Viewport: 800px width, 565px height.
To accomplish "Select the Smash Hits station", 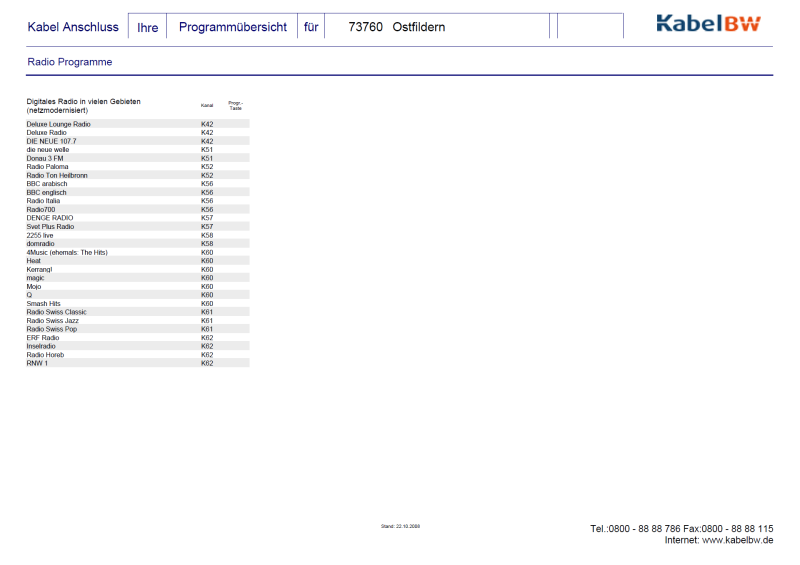I will point(44,303).
